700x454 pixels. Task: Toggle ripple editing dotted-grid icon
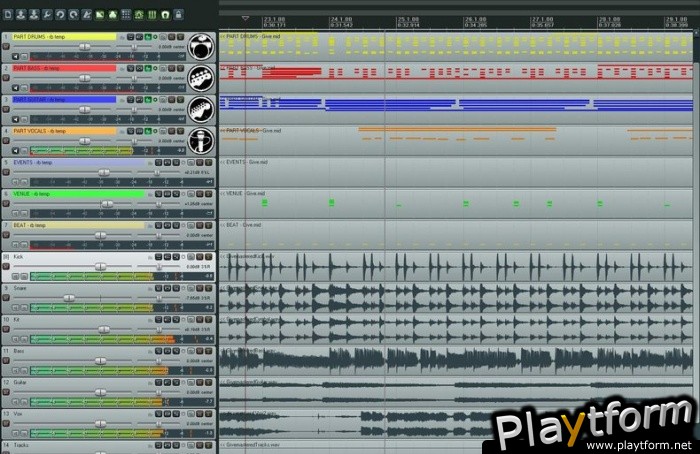(126, 15)
